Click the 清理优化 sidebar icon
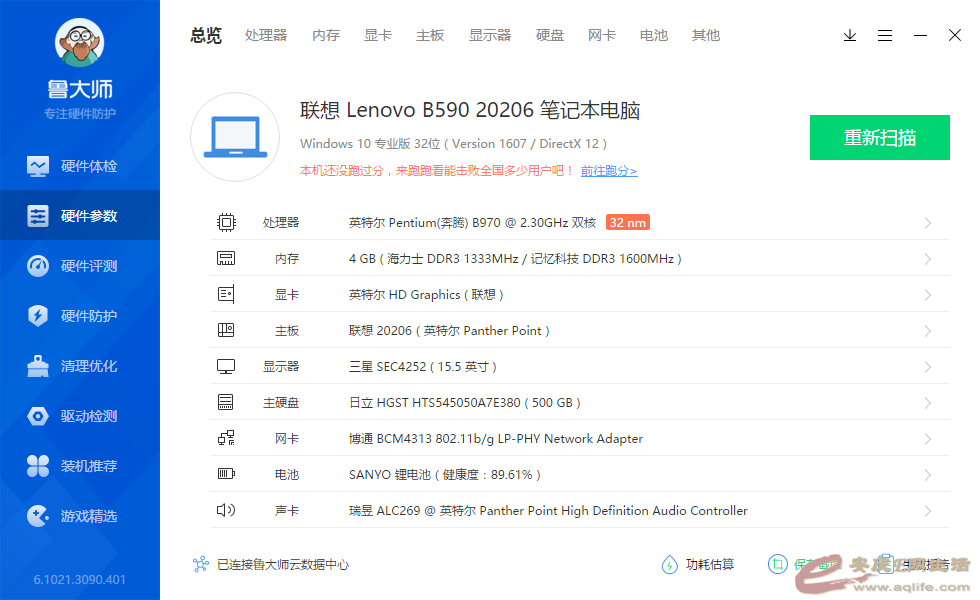This screenshot has width=980, height=600. (x=38, y=366)
